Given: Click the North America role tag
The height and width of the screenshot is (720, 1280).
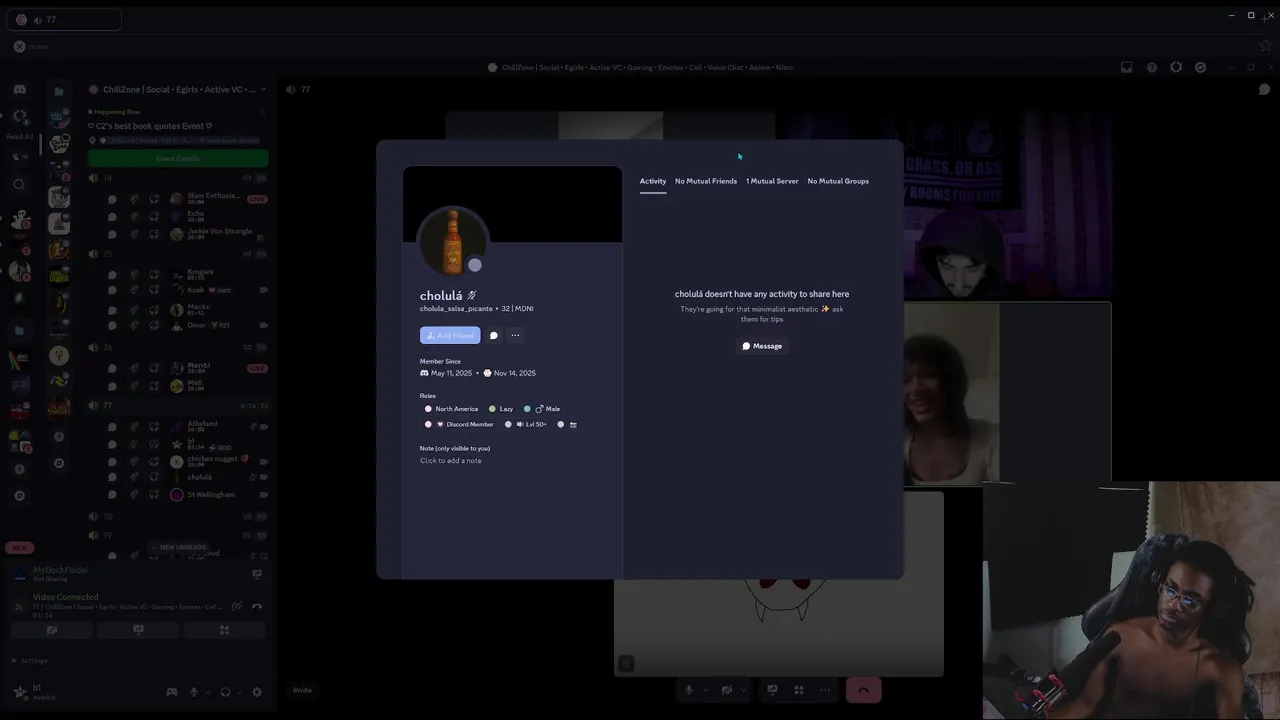Looking at the screenshot, I should pos(451,409).
